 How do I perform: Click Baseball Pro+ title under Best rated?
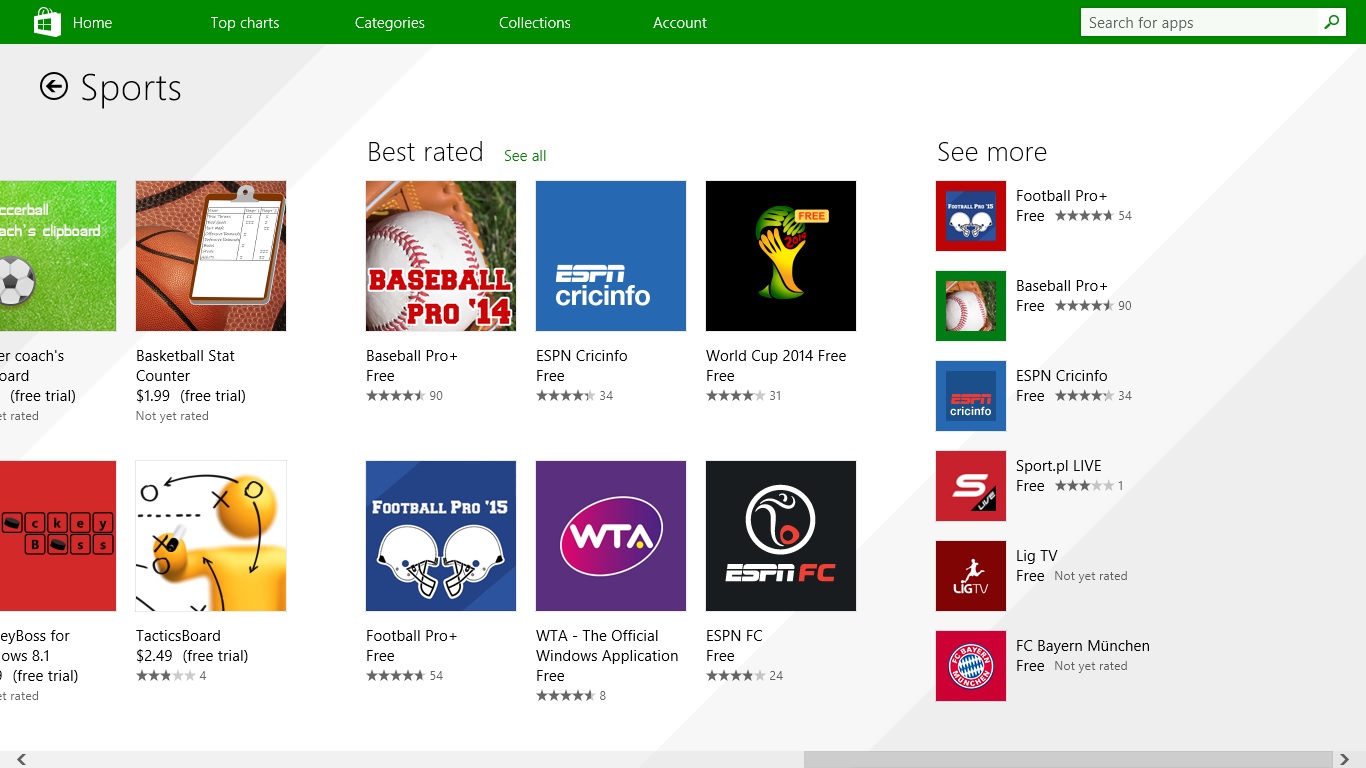(x=412, y=356)
